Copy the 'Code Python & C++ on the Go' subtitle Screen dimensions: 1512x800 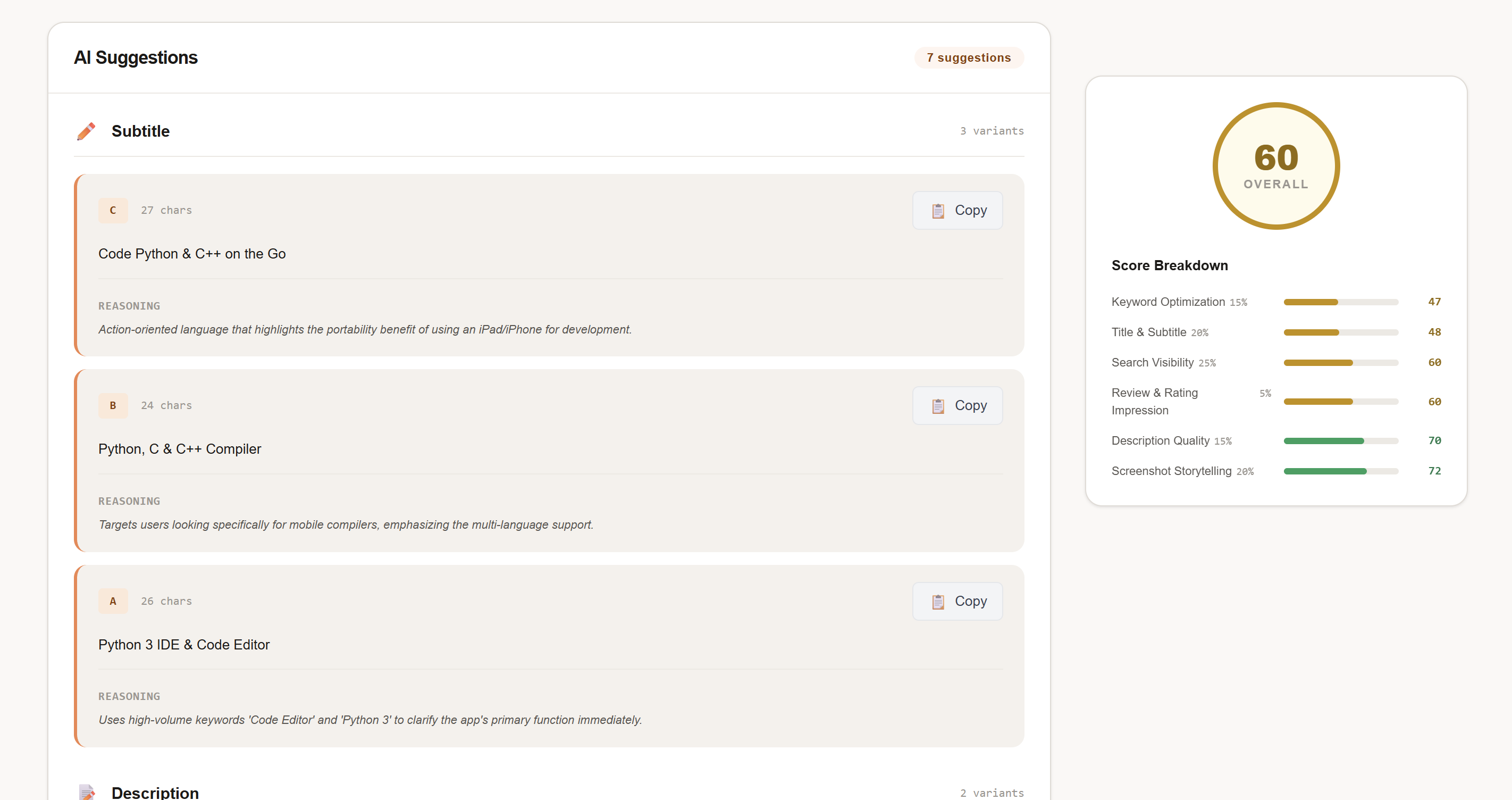(x=957, y=210)
